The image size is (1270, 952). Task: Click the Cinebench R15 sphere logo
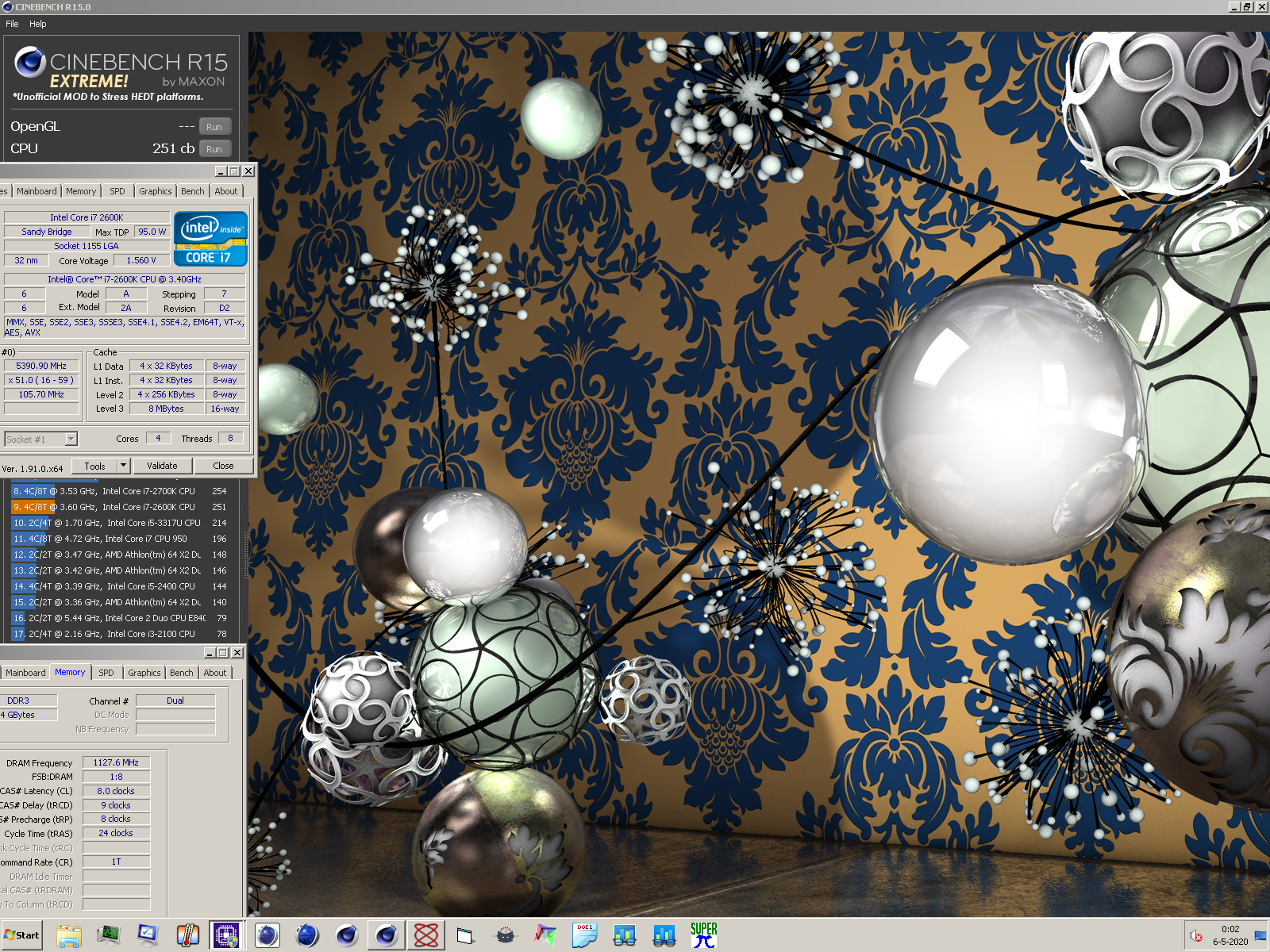coord(30,62)
